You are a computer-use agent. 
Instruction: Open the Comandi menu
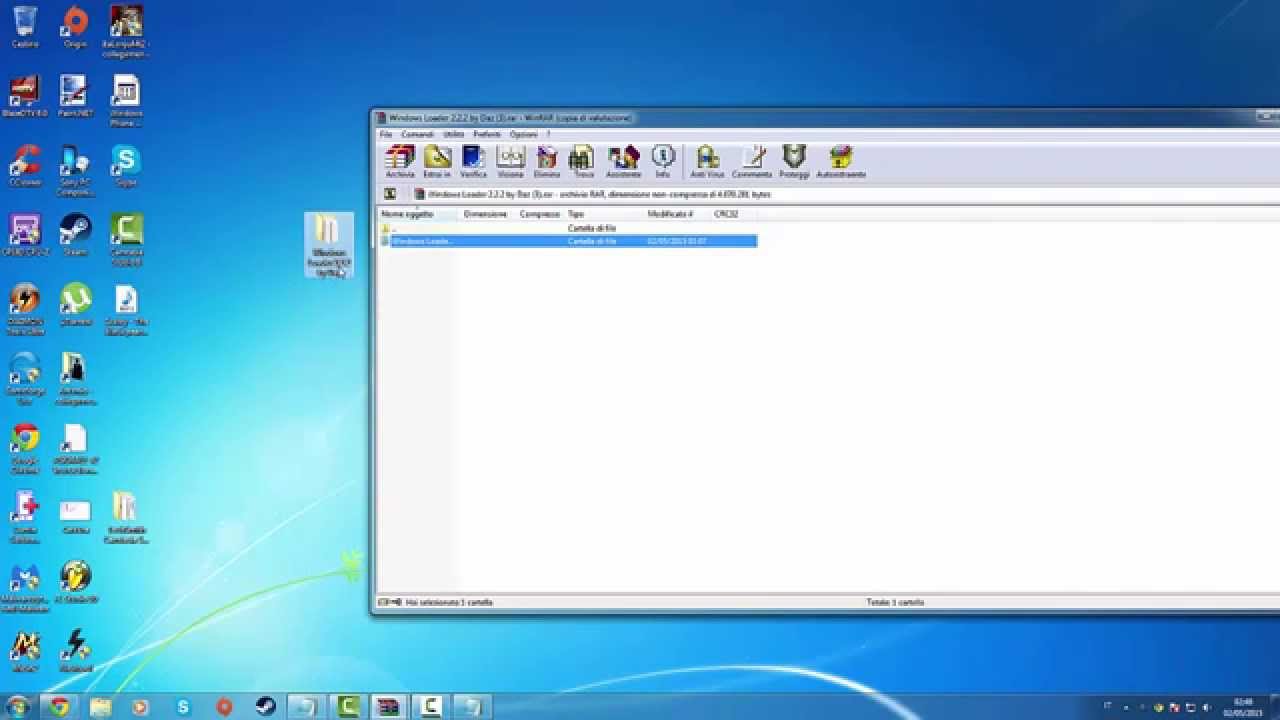[x=417, y=134]
